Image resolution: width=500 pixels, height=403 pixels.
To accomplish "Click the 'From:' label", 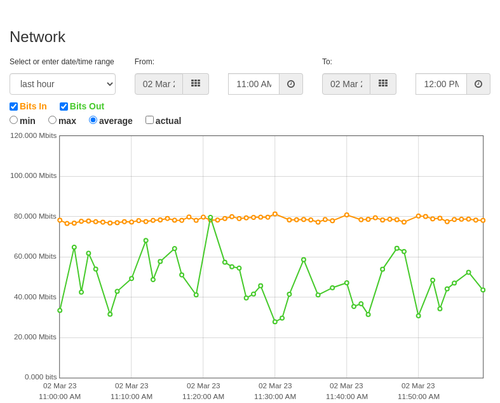I will pos(144,62).
